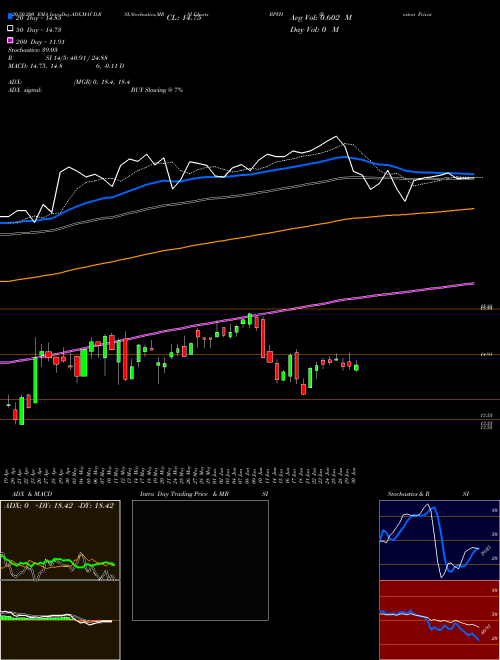Click the 14.91 price axis label

pos(487,354)
